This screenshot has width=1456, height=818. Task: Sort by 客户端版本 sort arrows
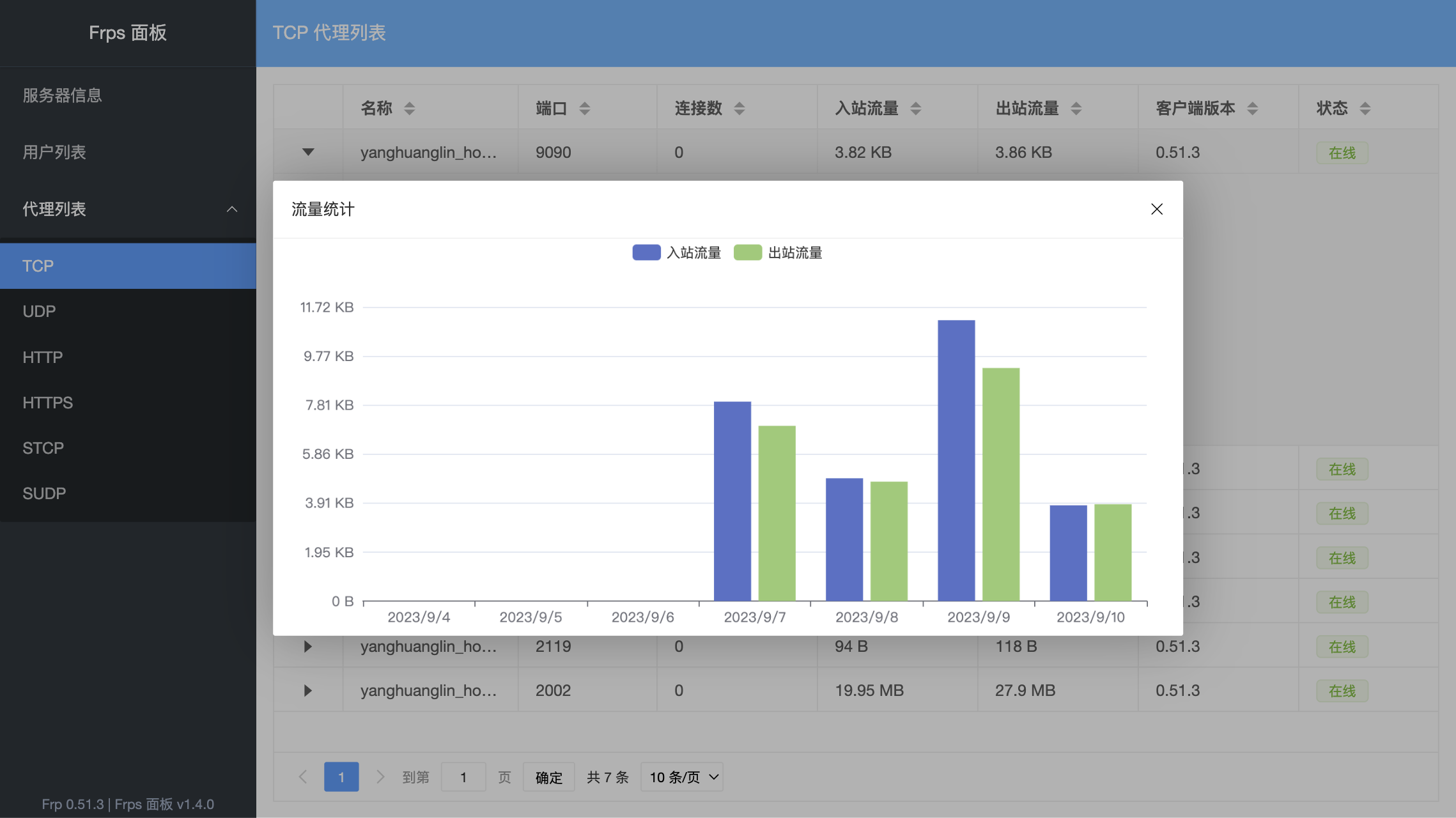pos(1253,109)
